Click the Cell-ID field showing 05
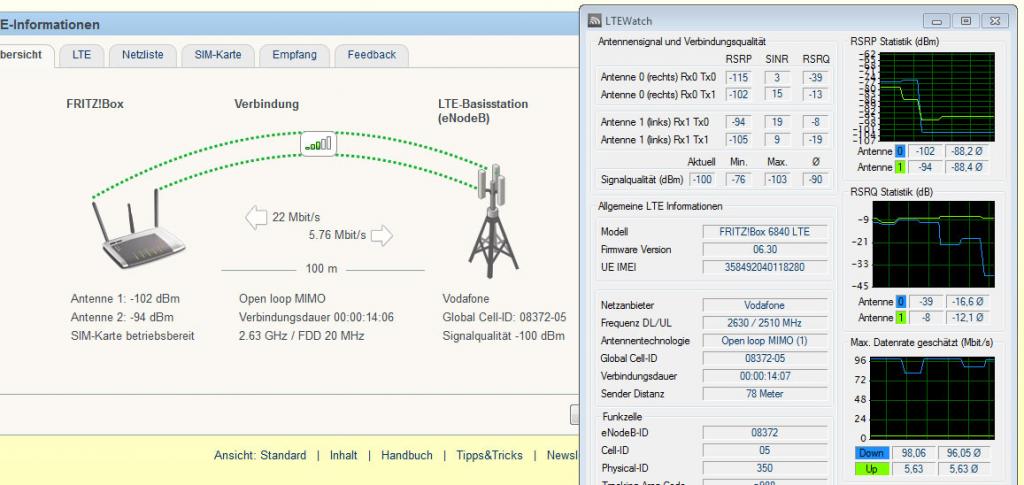This screenshot has height=485, width=1024. pyautogui.click(x=765, y=450)
